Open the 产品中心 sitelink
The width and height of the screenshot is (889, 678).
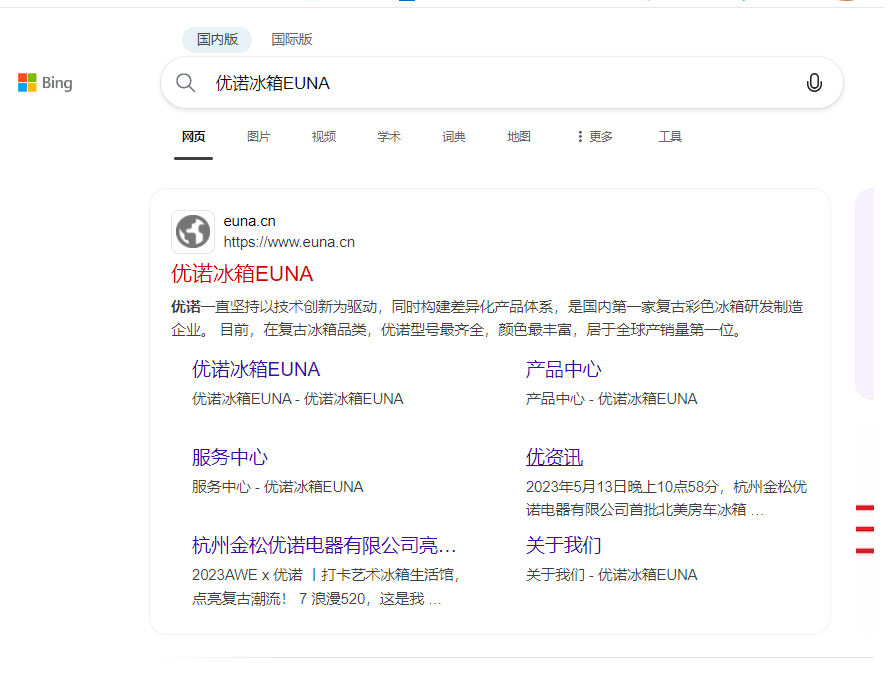coord(563,370)
